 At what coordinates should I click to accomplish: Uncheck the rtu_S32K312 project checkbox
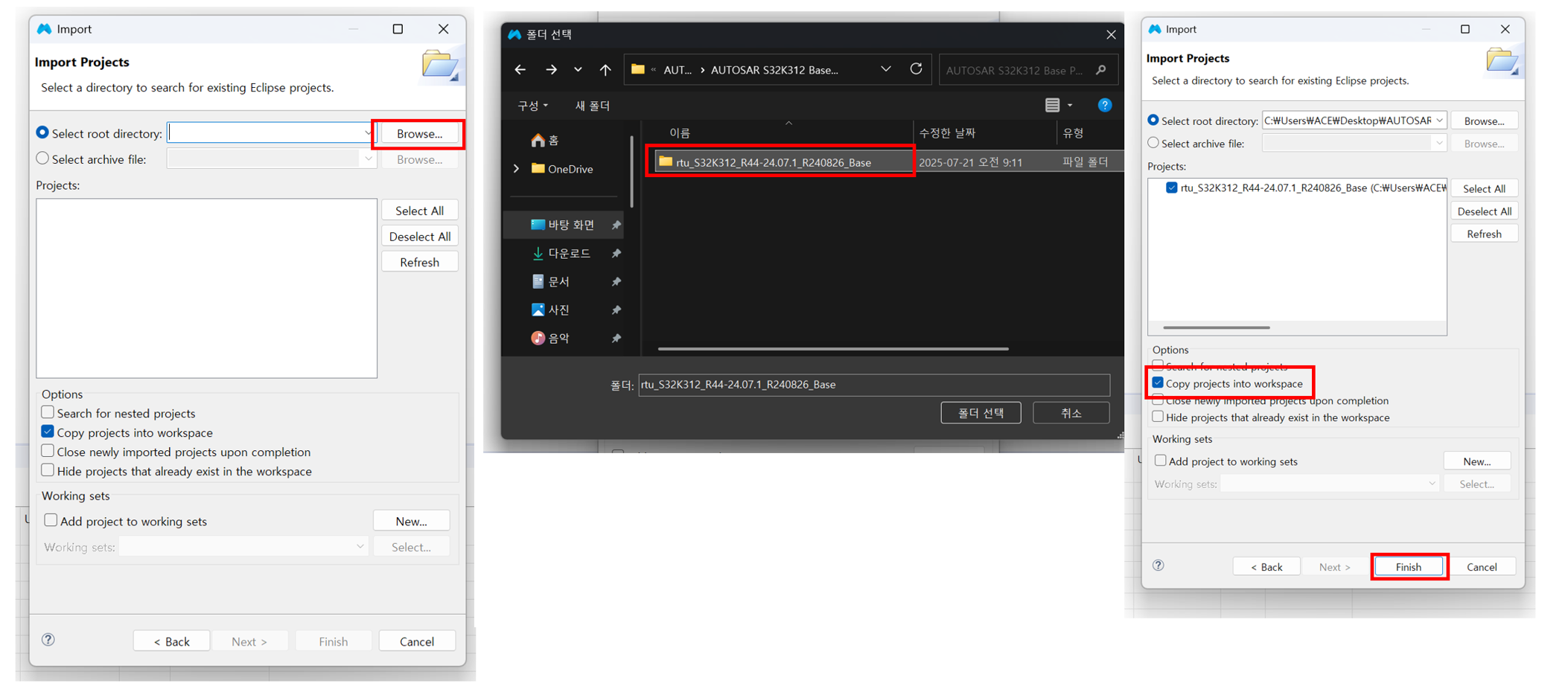[1172, 188]
